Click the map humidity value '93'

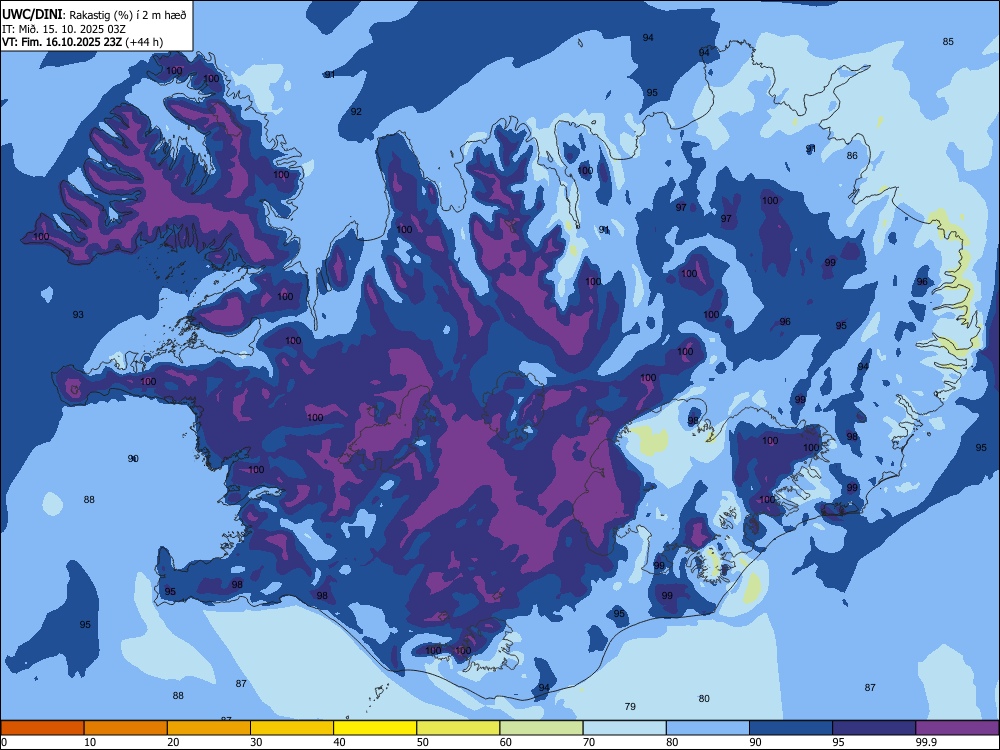tap(78, 314)
